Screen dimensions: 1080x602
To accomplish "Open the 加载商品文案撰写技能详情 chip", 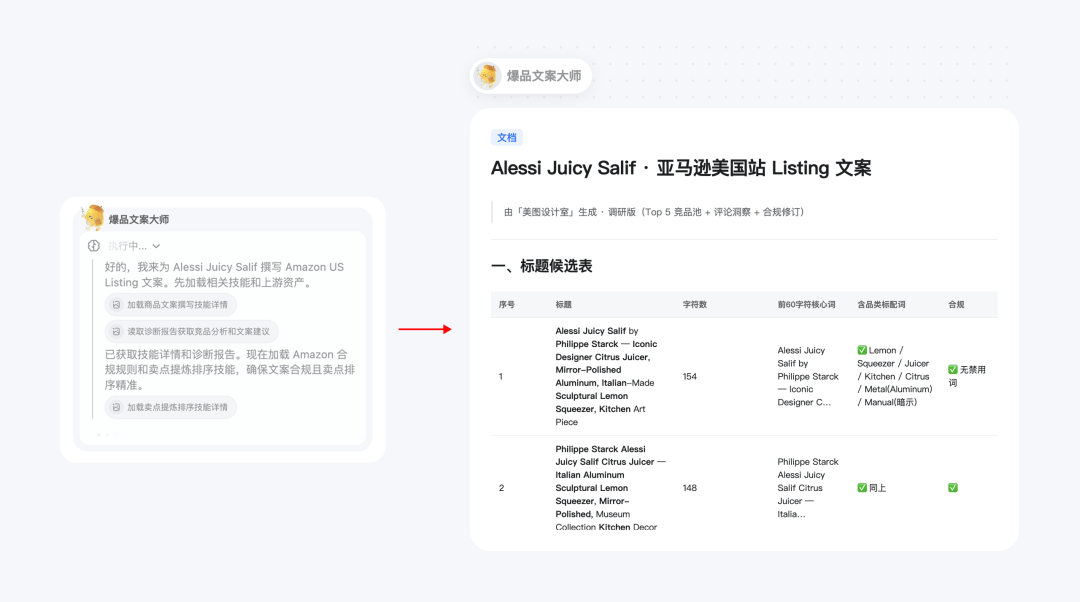I will coord(171,304).
